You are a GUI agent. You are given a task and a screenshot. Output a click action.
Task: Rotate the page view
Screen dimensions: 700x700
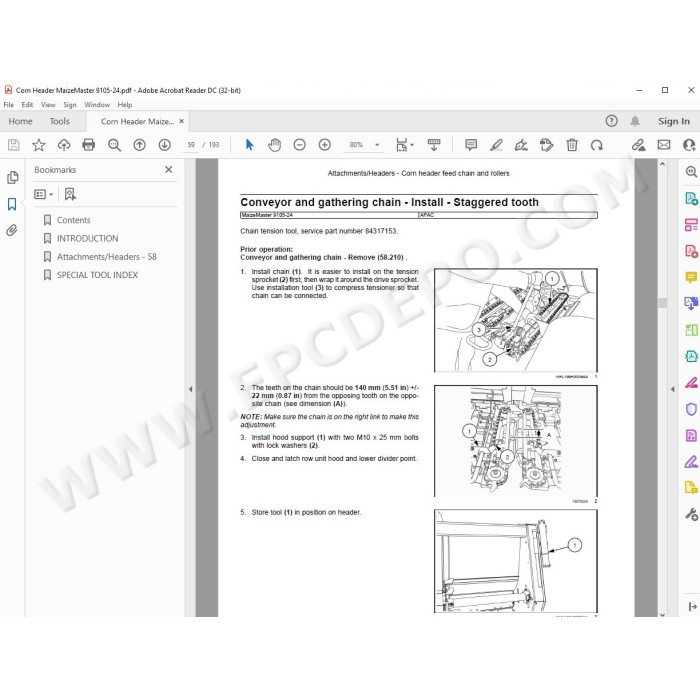[x=597, y=145]
